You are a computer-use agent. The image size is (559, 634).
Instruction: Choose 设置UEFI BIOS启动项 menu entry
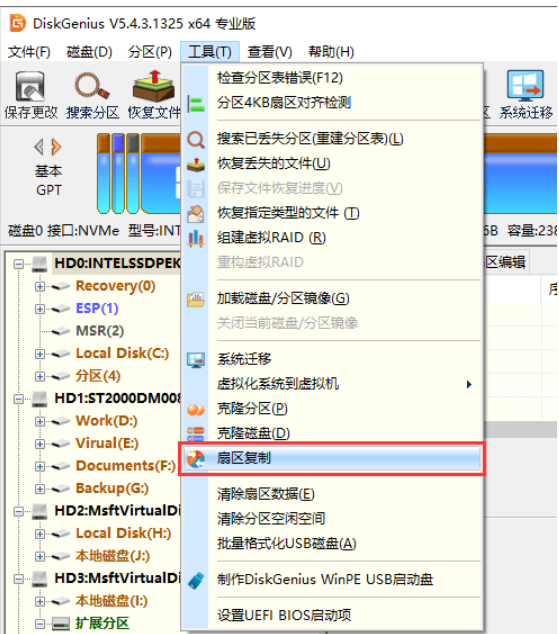(331, 616)
